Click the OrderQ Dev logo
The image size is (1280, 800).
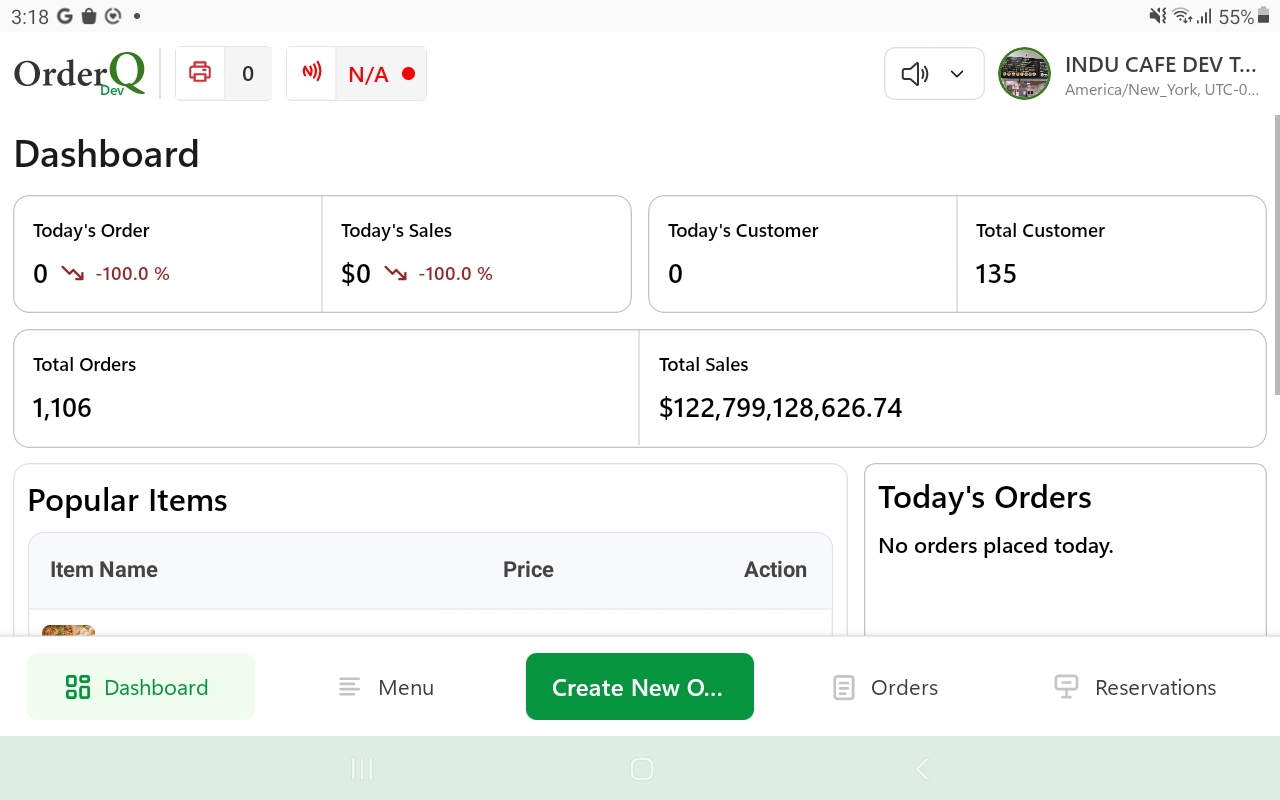(80, 74)
